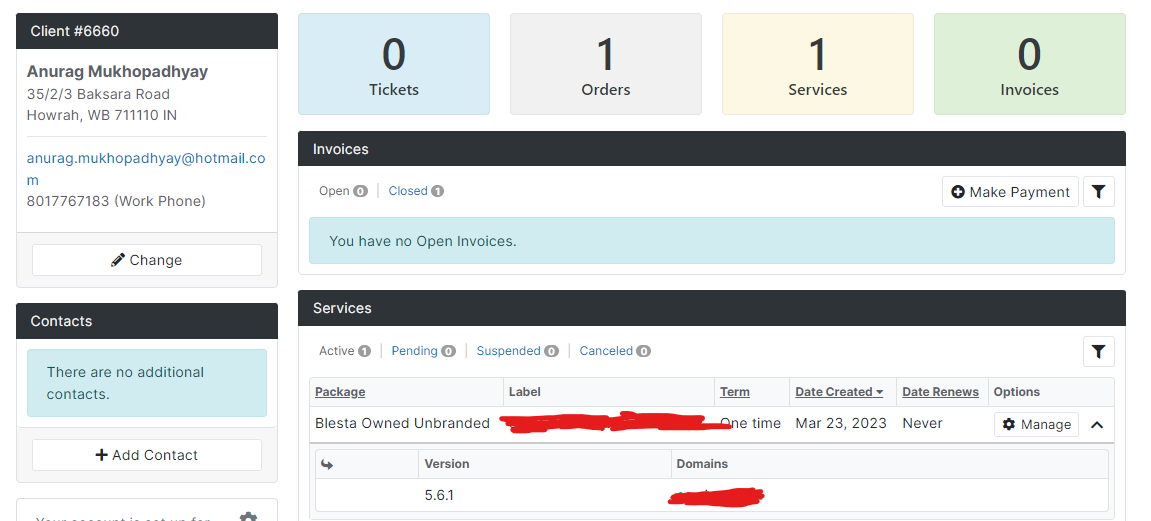1151x521 pixels.
Task: Select the Open invoices tab
Action: coord(343,191)
